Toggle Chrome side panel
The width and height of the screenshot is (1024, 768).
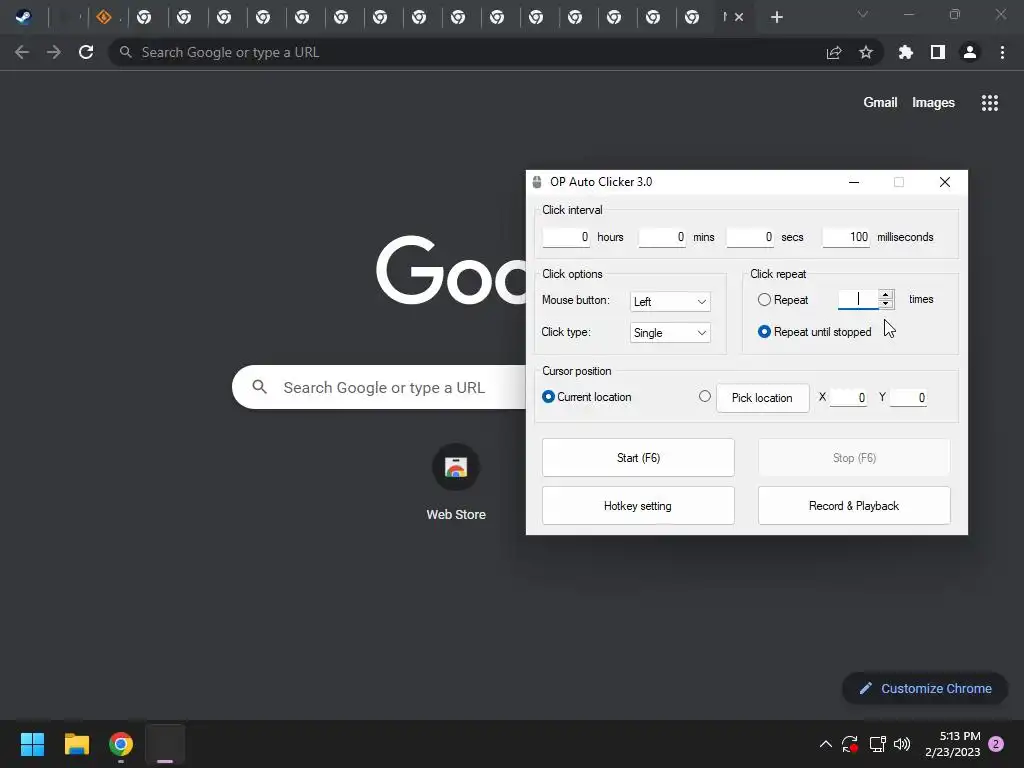point(938,52)
